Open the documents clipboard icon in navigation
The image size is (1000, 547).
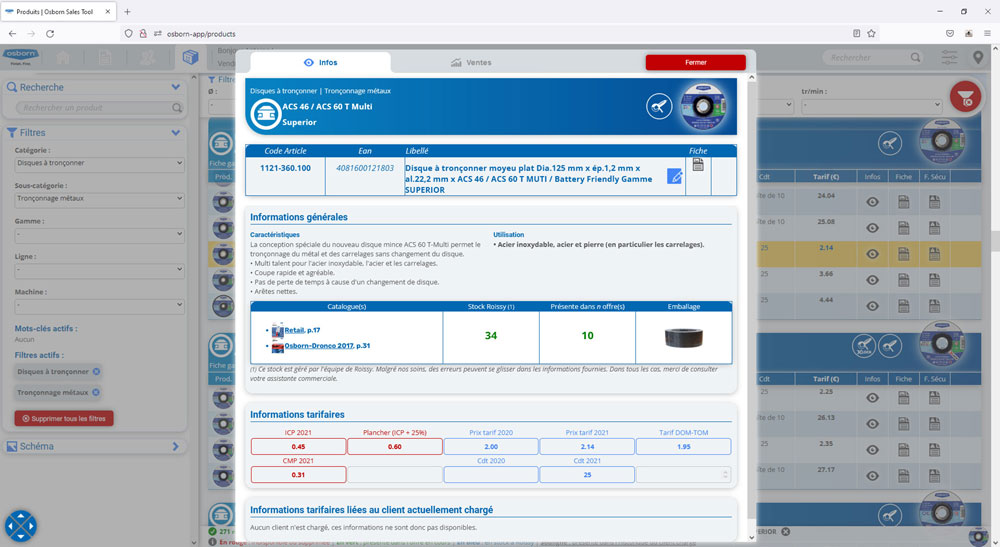click(105, 58)
